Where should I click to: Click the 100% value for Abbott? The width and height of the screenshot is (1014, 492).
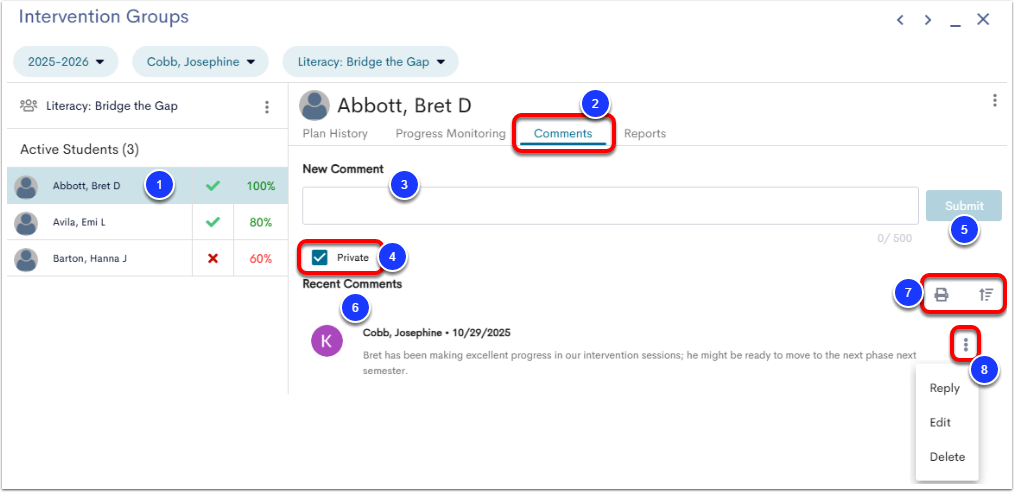coord(261,186)
